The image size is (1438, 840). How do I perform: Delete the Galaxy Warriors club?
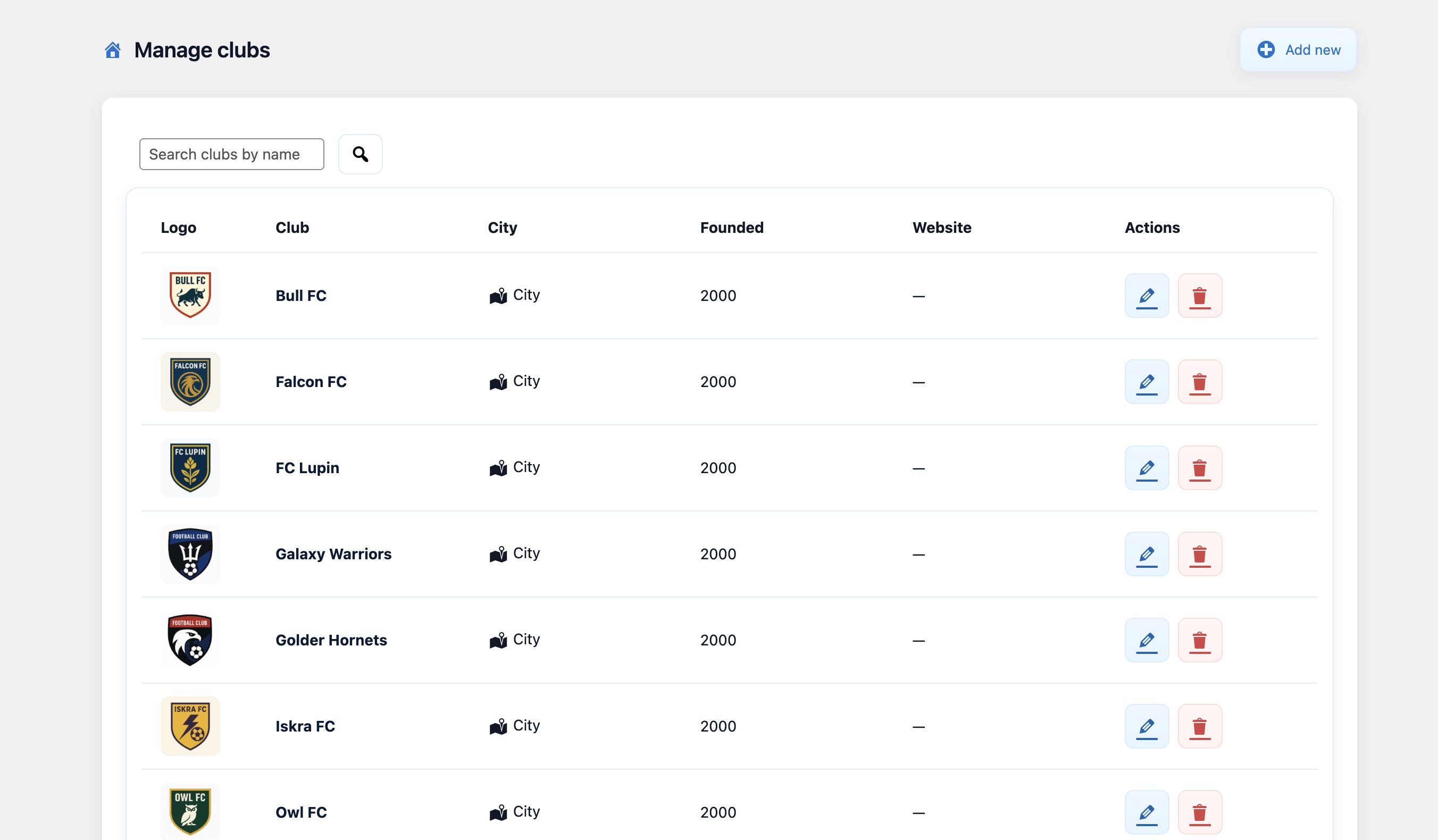(x=1199, y=554)
